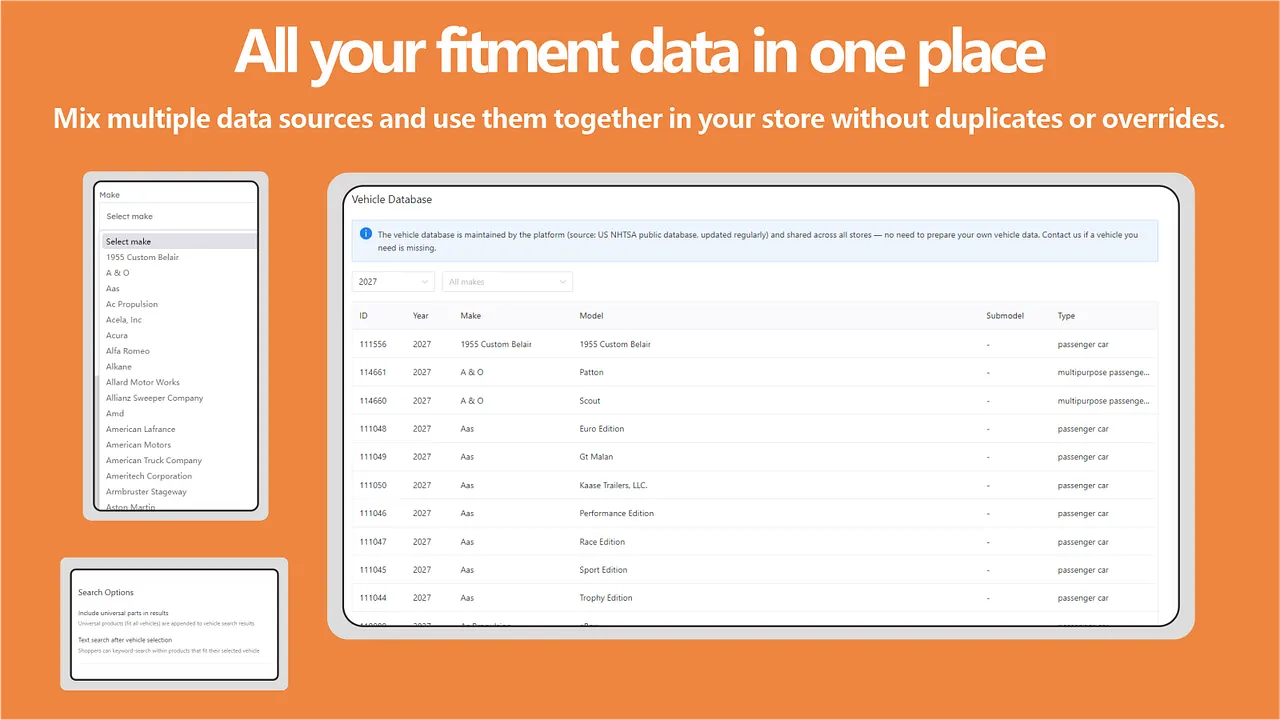Click the Search Options heading
The height and width of the screenshot is (720, 1280).
coord(106,593)
